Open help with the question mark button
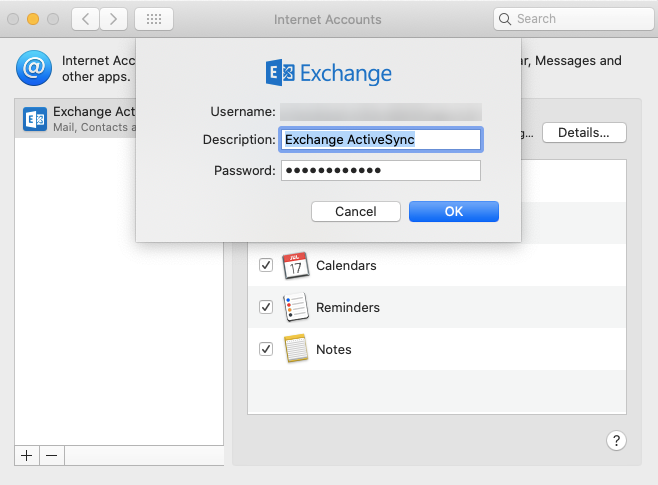Image resolution: width=658 pixels, height=485 pixels. click(616, 441)
